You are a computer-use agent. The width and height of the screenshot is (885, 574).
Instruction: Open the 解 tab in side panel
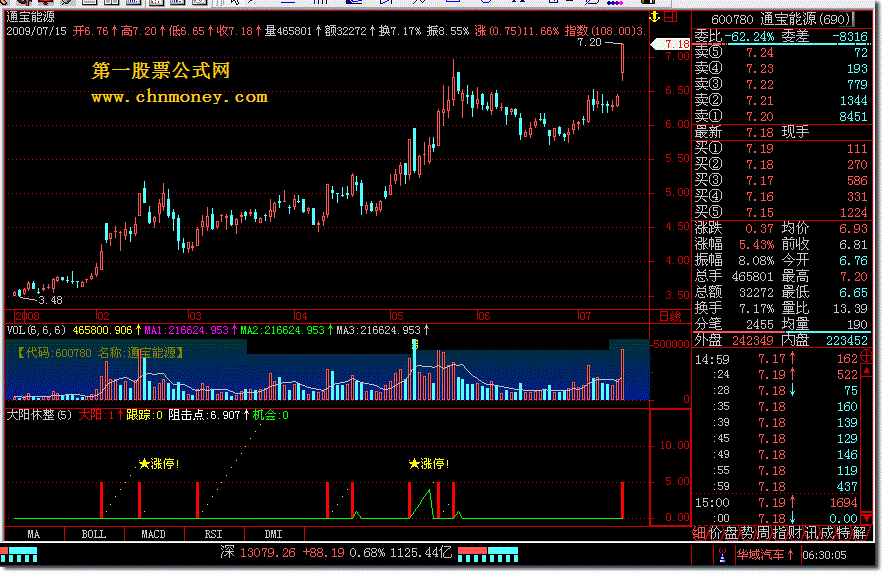pyautogui.click(x=860, y=533)
